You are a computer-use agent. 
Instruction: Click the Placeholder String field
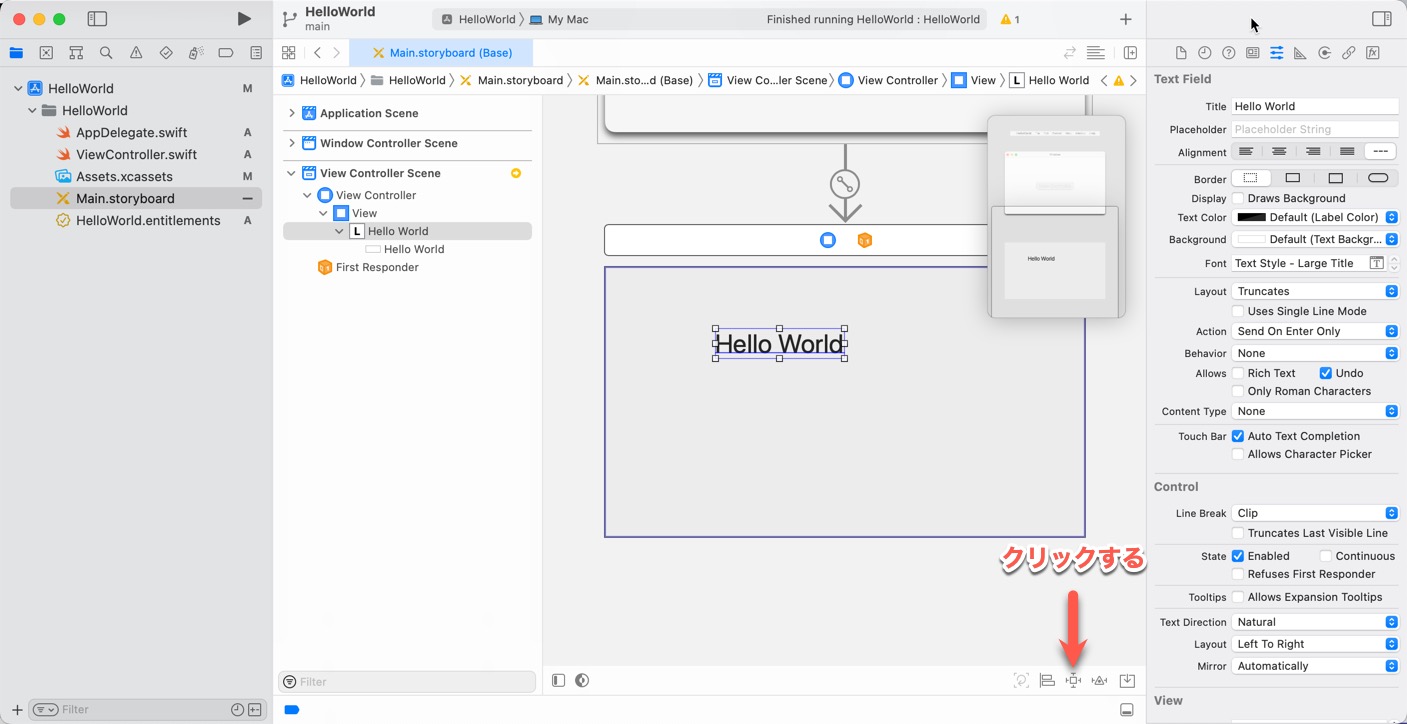pos(1315,129)
